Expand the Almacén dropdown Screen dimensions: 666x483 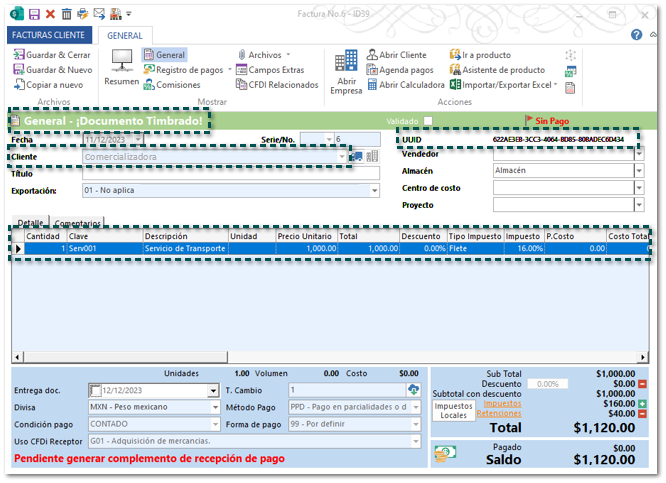639,171
